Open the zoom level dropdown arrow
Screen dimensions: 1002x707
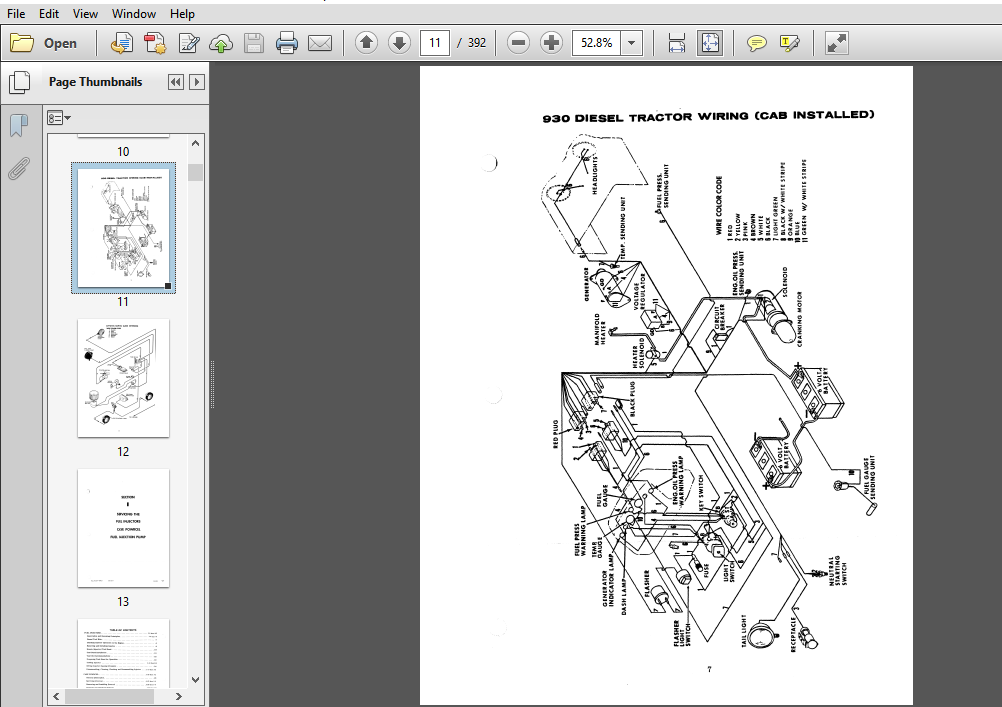[x=631, y=43]
